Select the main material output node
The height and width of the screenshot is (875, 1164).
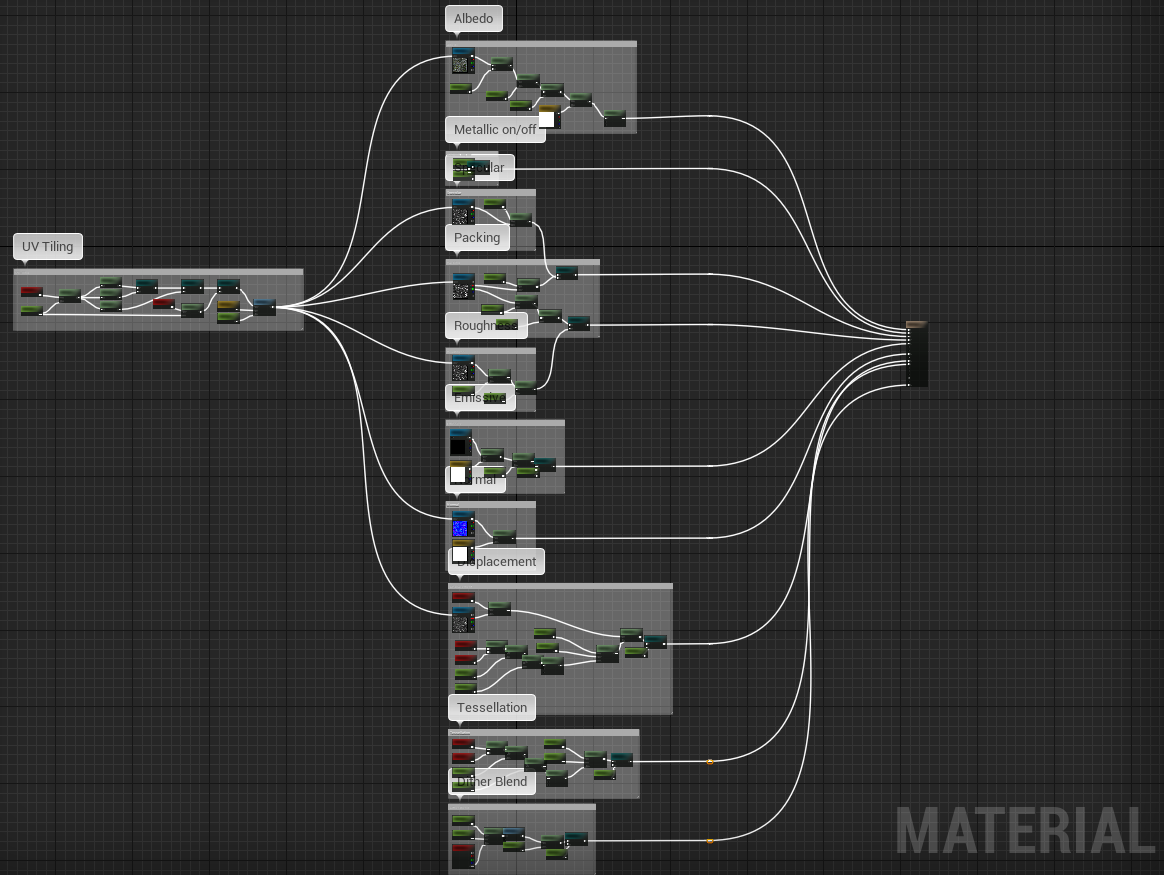click(917, 354)
